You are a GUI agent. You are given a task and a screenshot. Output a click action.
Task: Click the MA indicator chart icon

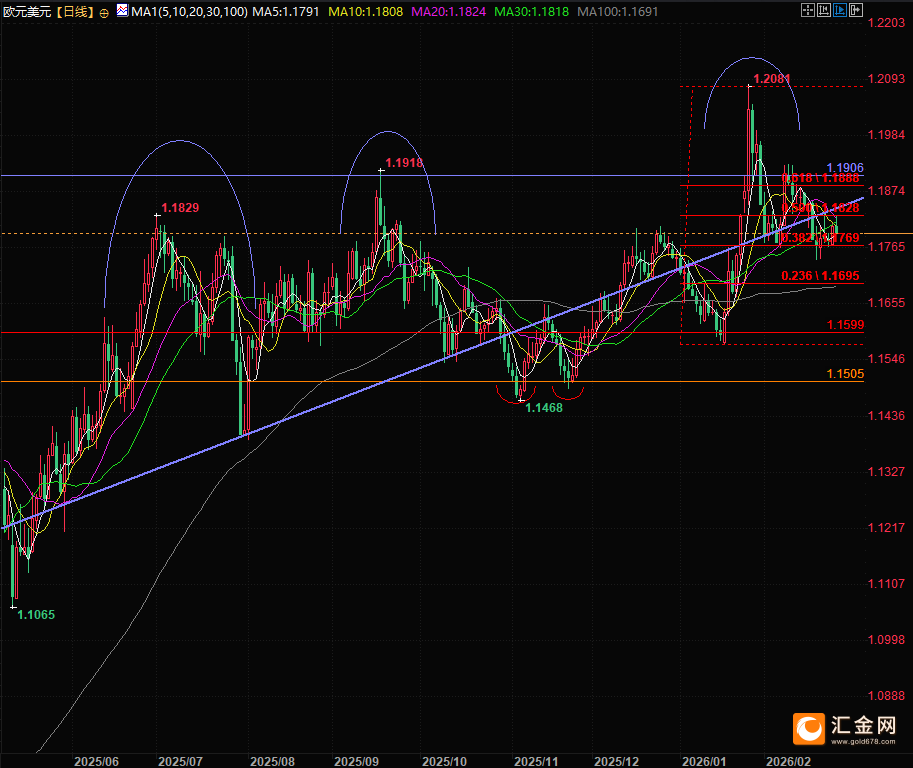[x=122, y=12]
